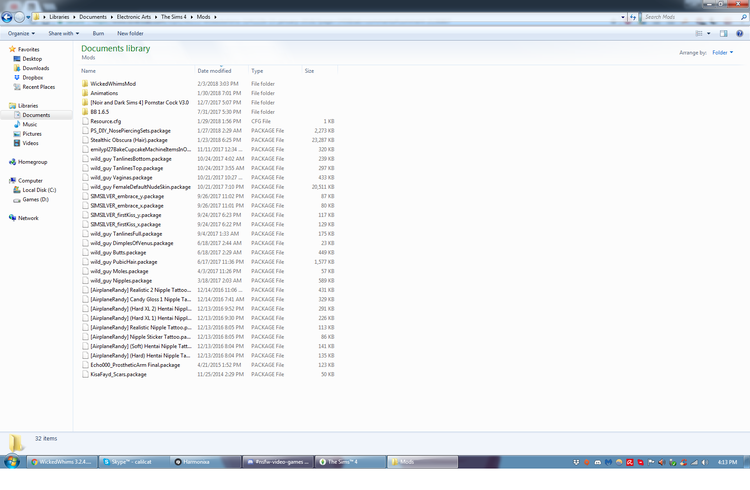
Task: Open the recent pages dropdown arrow
Action: click(x=28, y=17)
